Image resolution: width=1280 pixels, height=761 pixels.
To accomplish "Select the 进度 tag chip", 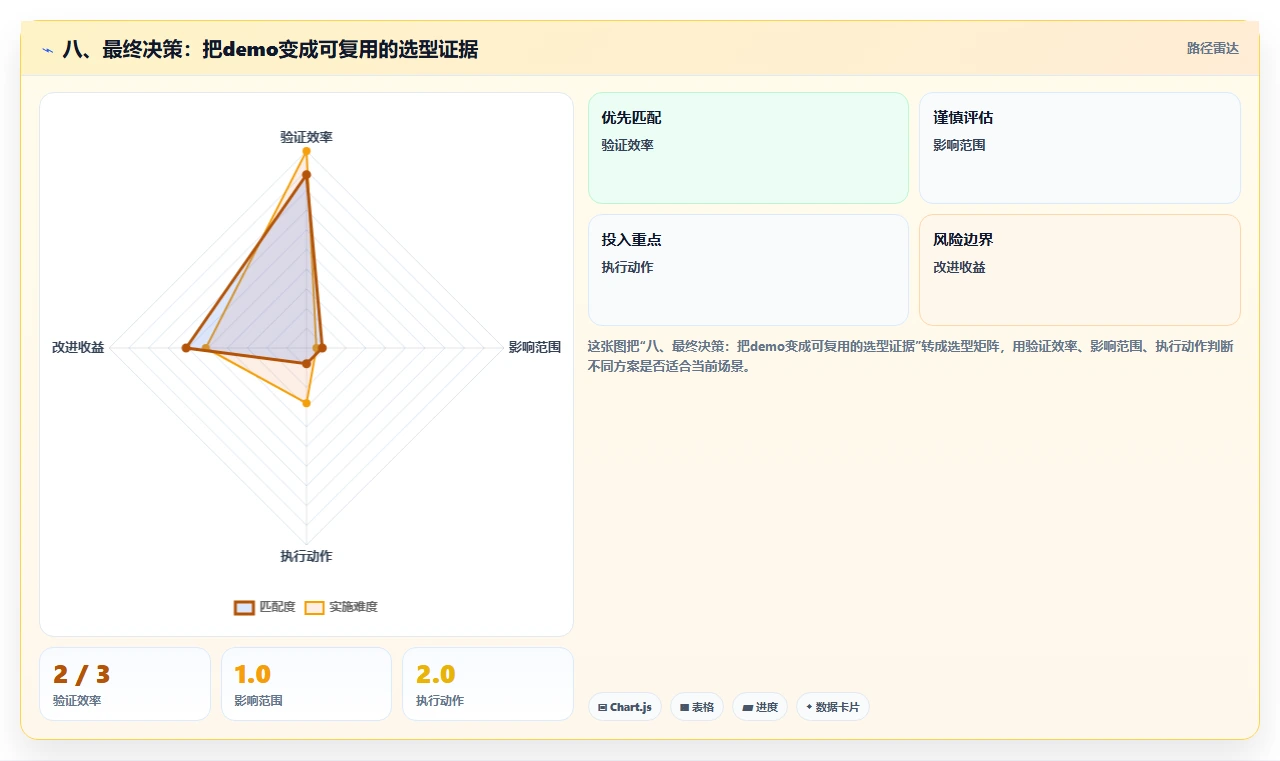I will tap(760, 707).
